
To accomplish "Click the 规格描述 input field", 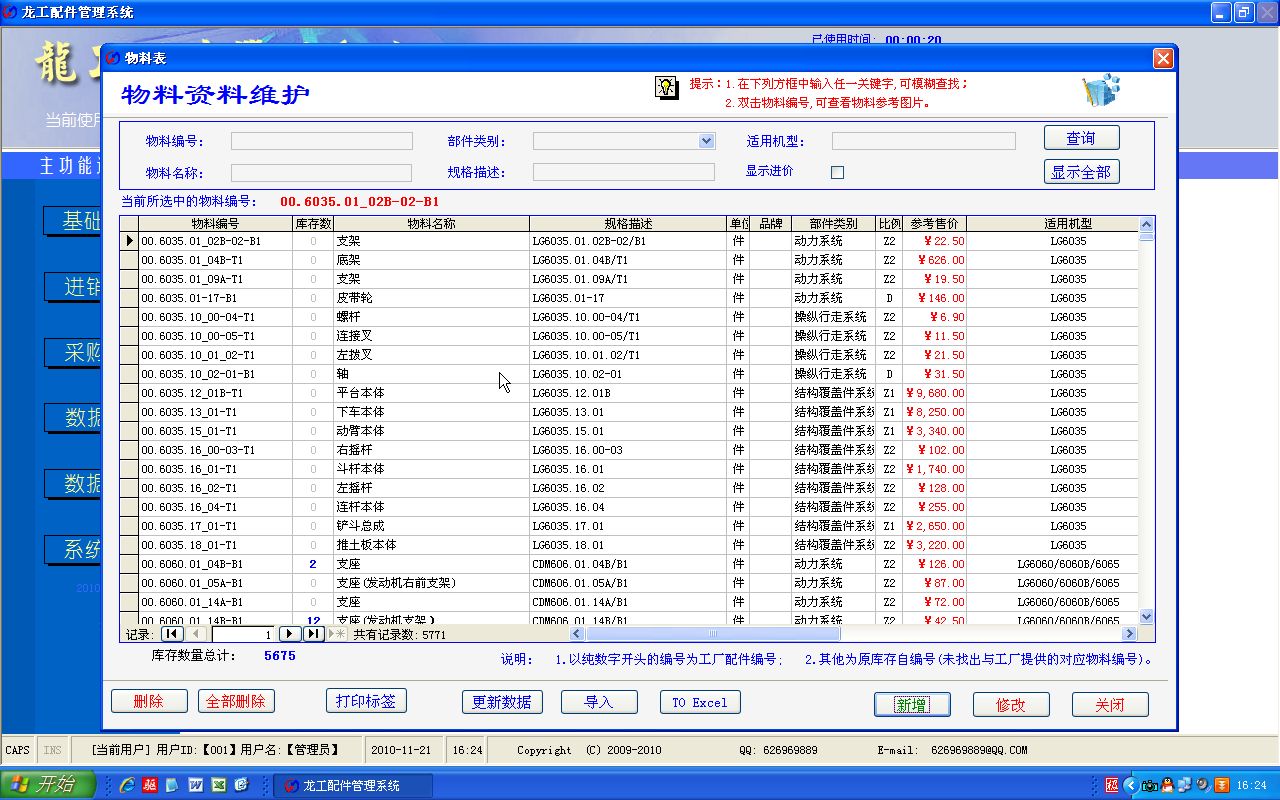I will 624,172.
